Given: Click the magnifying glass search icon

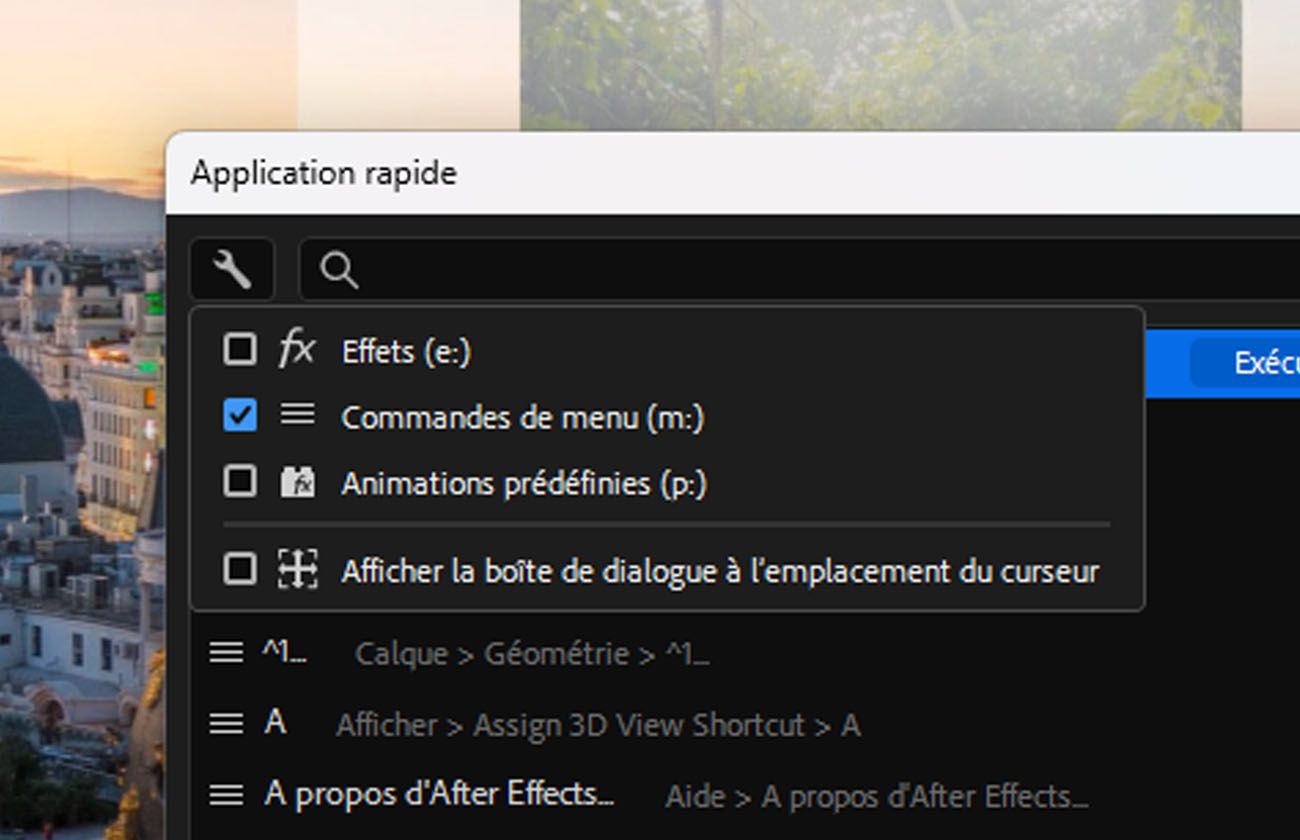Looking at the screenshot, I should point(340,270).
